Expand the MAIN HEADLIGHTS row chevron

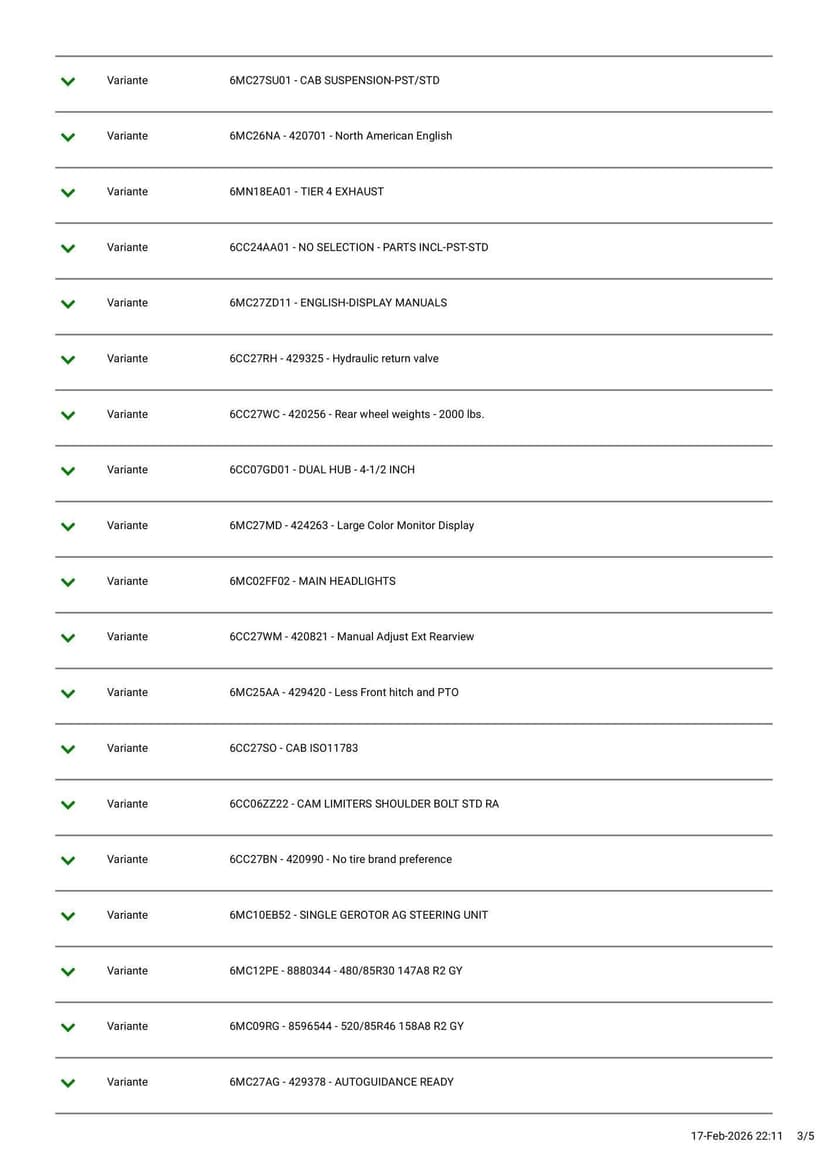[x=68, y=582]
